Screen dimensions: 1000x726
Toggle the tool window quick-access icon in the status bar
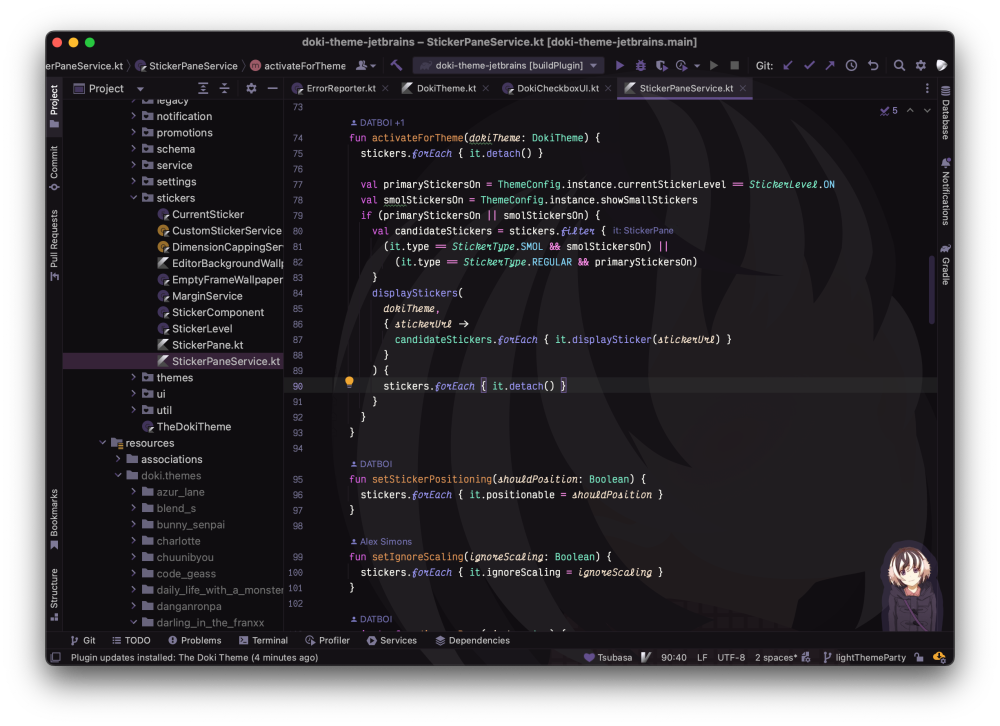[55, 657]
